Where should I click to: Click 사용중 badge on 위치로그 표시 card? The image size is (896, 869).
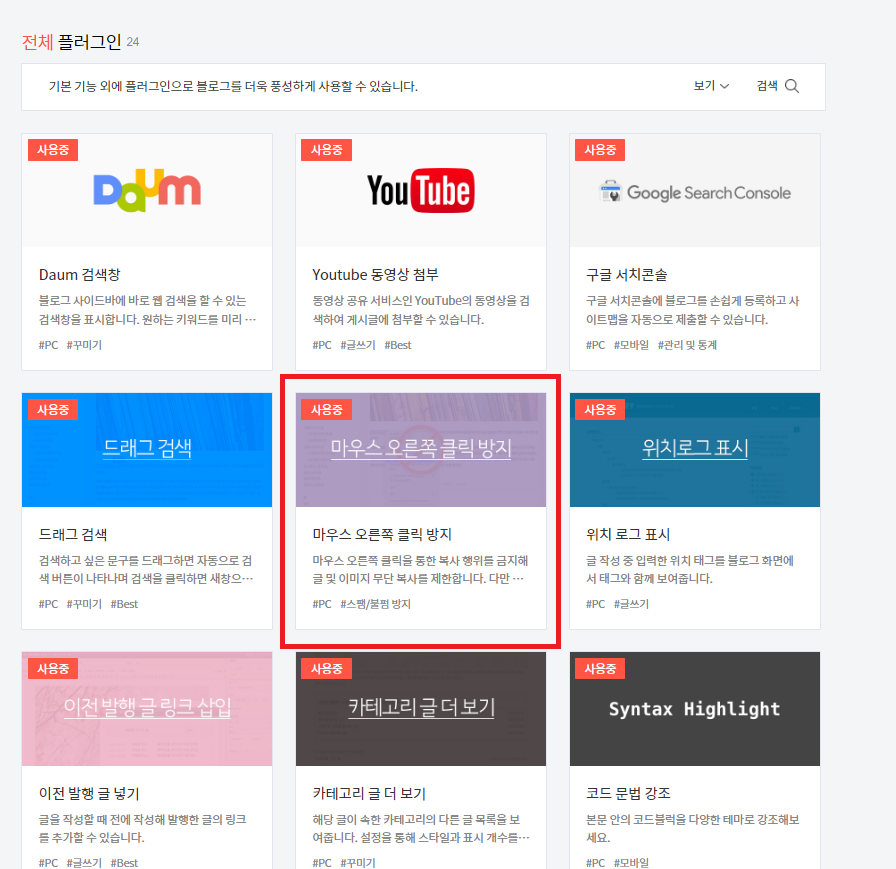(600, 410)
